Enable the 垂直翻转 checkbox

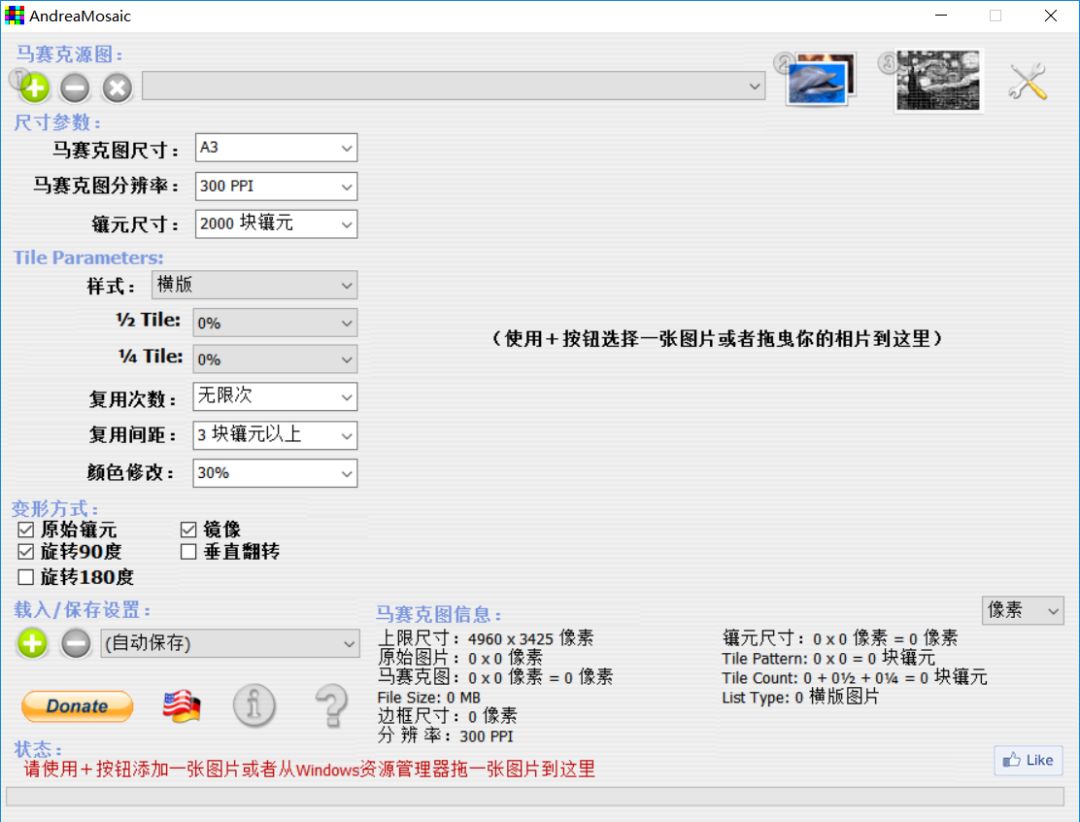[x=188, y=551]
